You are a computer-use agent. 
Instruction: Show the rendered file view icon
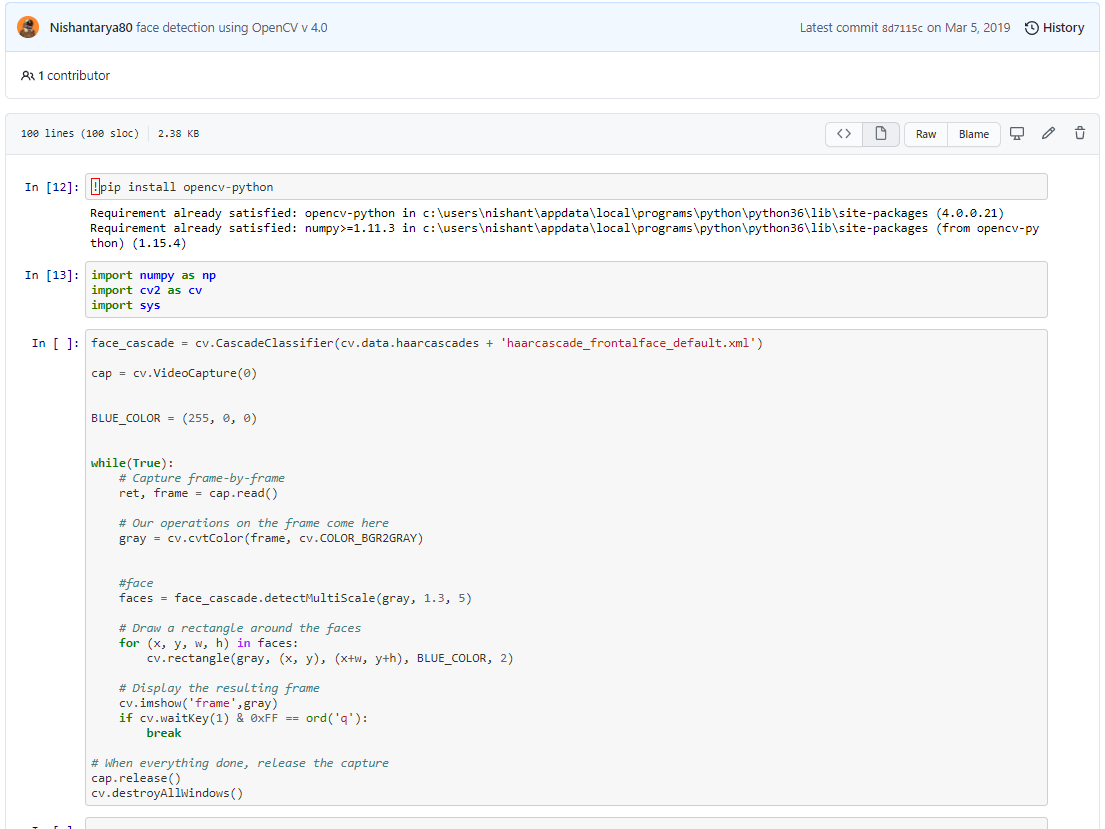881,134
